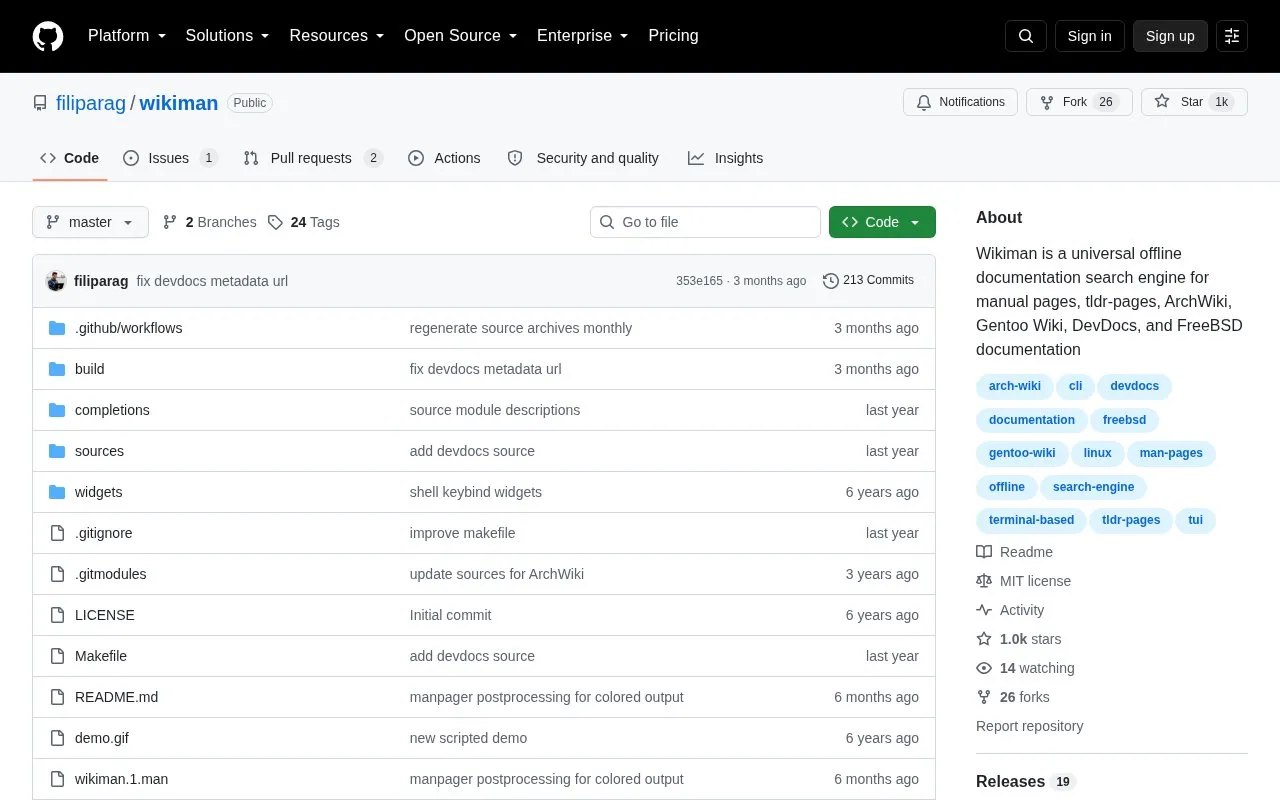Viewport: 1280px width, 800px height.
Task: Select the tldr-pages topic tag
Action: click(x=1131, y=520)
